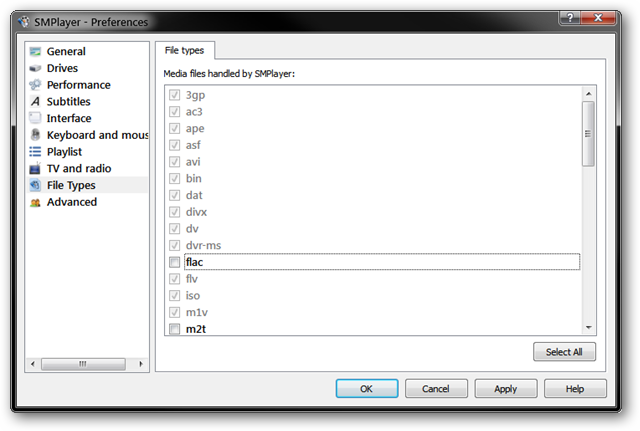Uncheck the m1v file type checkbox
Image resolution: width=640 pixels, height=431 pixels.
pyautogui.click(x=174, y=313)
